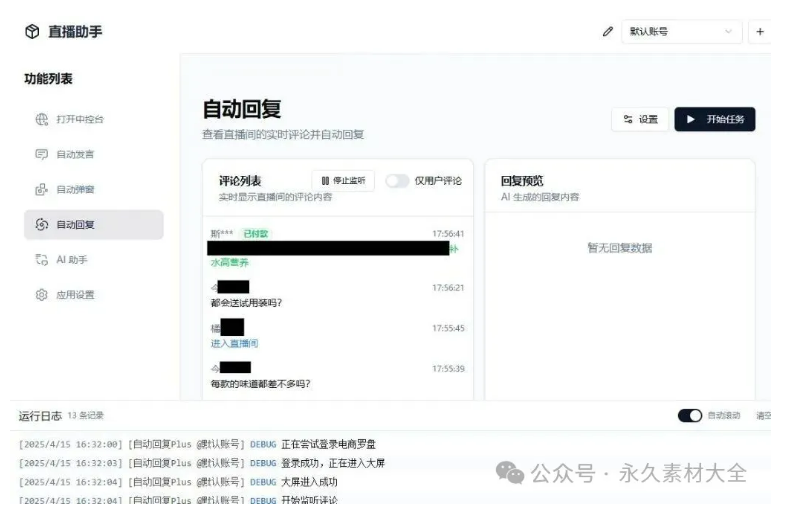The image size is (801, 519).
Task: Click the pencil edit icon beside account
Action: tap(607, 32)
